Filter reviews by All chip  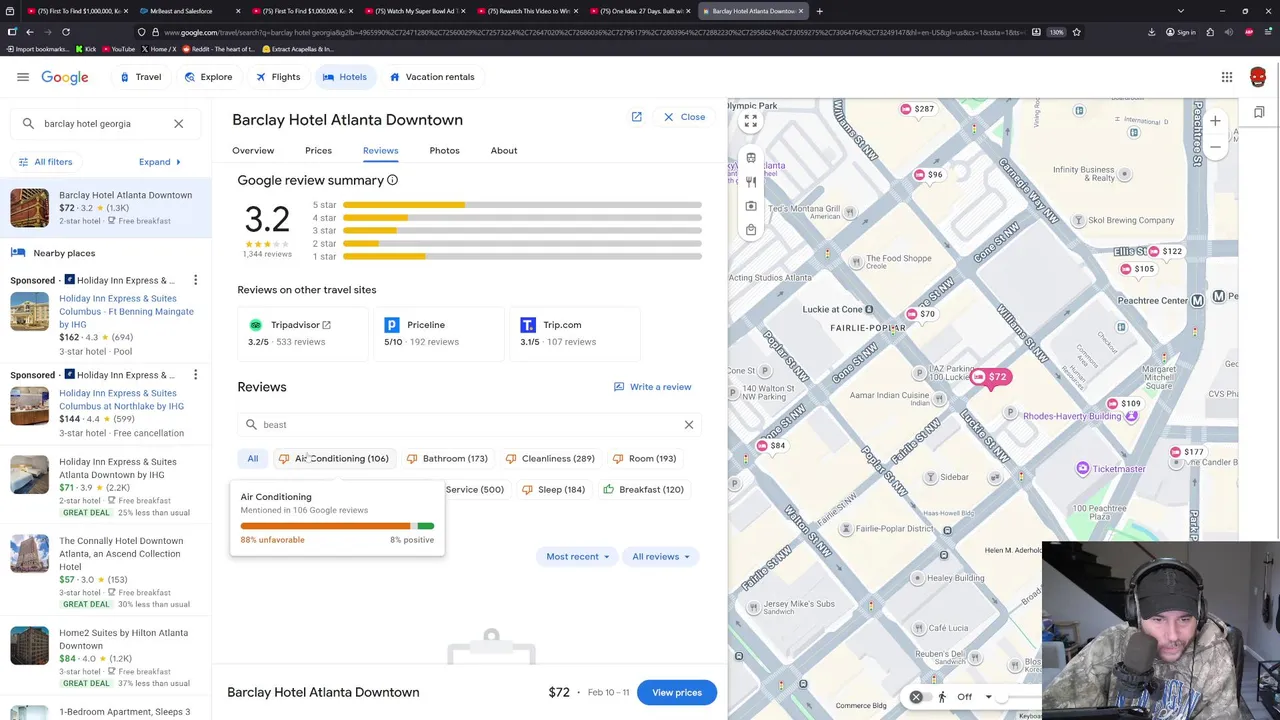pyautogui.click(x=253, y=458)
